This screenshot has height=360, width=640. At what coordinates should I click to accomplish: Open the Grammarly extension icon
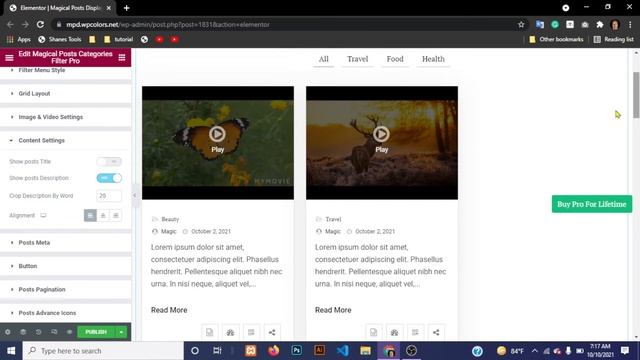555,24
